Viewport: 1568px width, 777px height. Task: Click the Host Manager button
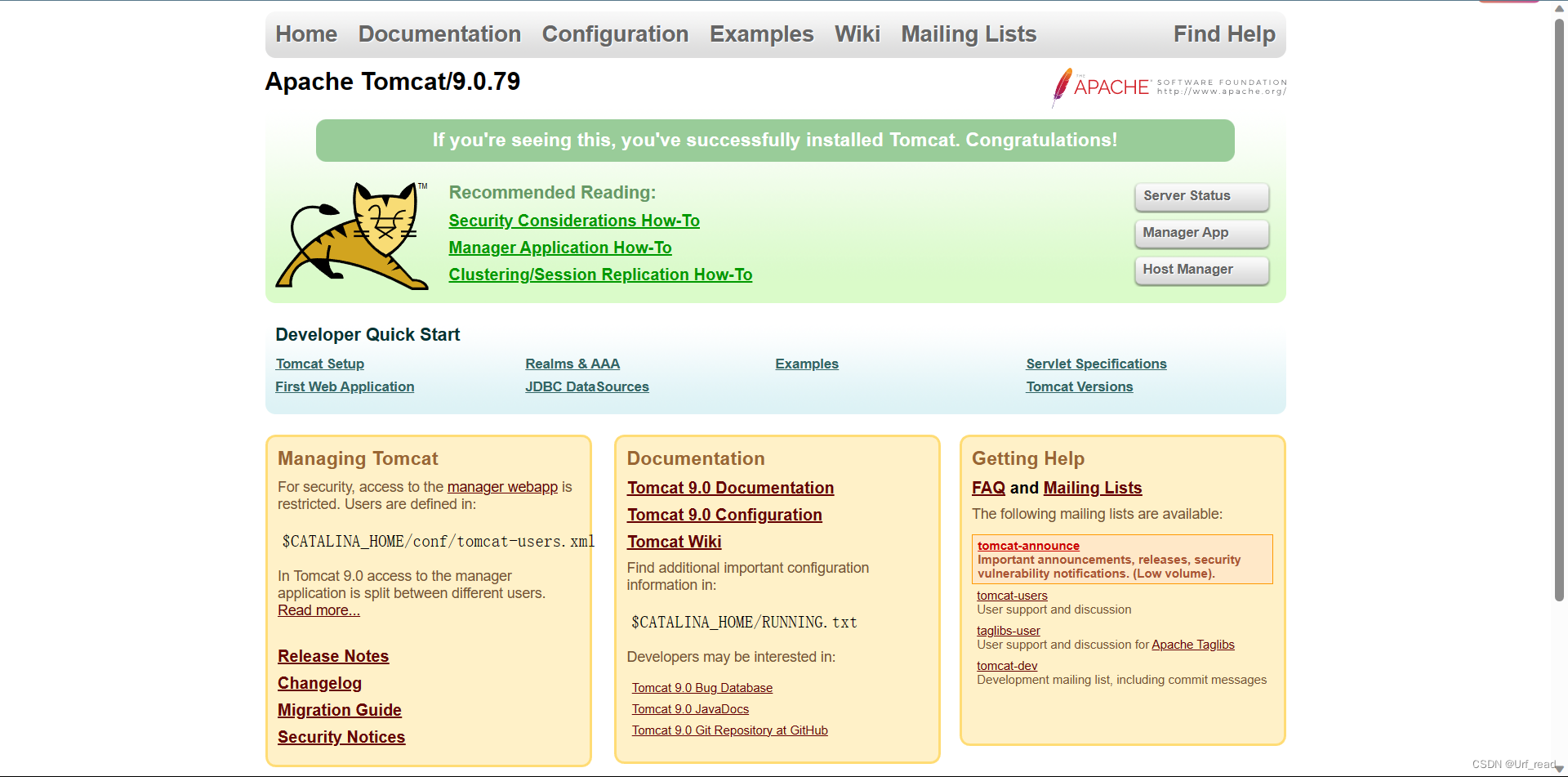(x=1201, y=270)
